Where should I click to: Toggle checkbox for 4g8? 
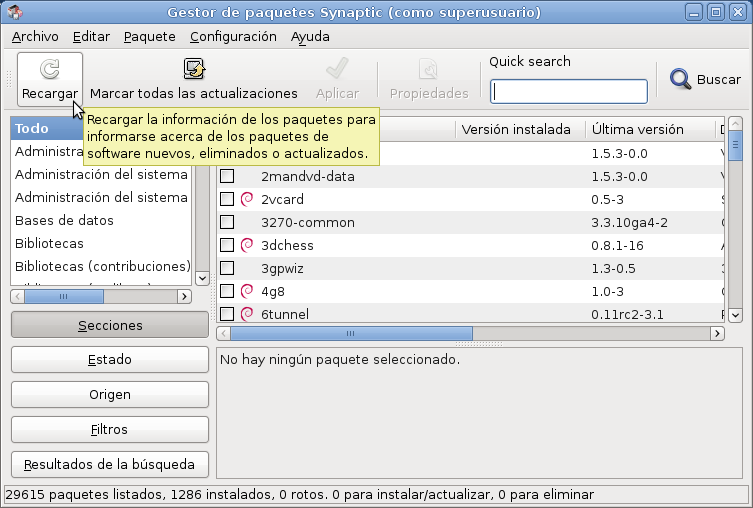tap(227, 291)
